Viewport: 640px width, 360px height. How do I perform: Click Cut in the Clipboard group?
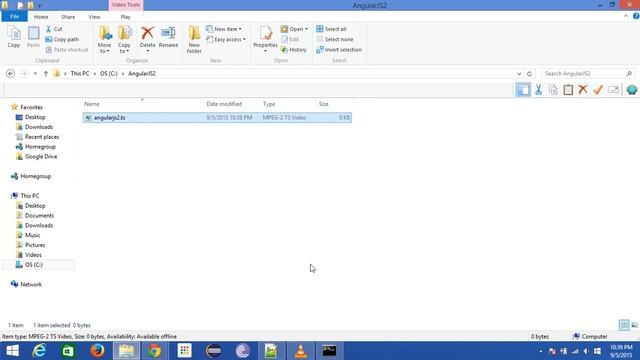click(54, 29)
